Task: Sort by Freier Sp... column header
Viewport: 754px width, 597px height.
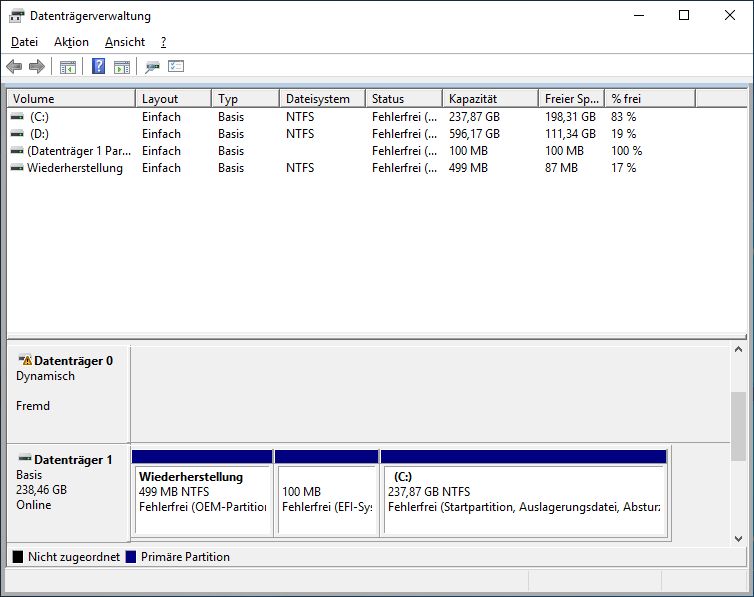Action: coord(571,99)
